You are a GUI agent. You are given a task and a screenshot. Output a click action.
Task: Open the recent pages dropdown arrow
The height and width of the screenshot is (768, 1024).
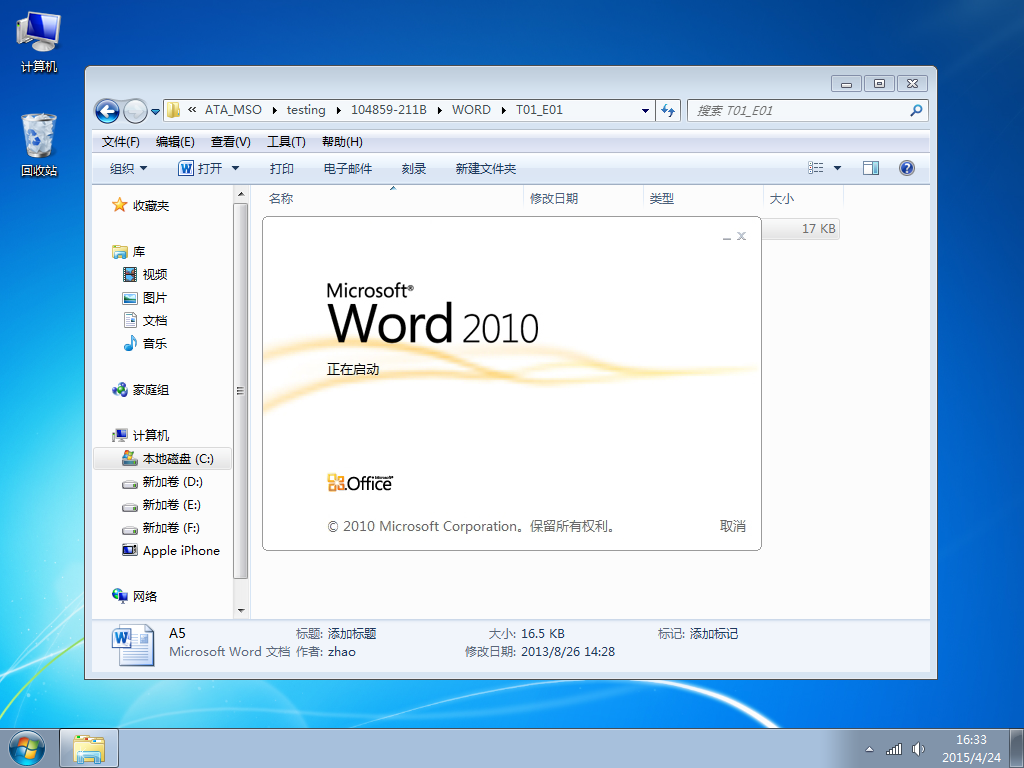coord(155,112)
